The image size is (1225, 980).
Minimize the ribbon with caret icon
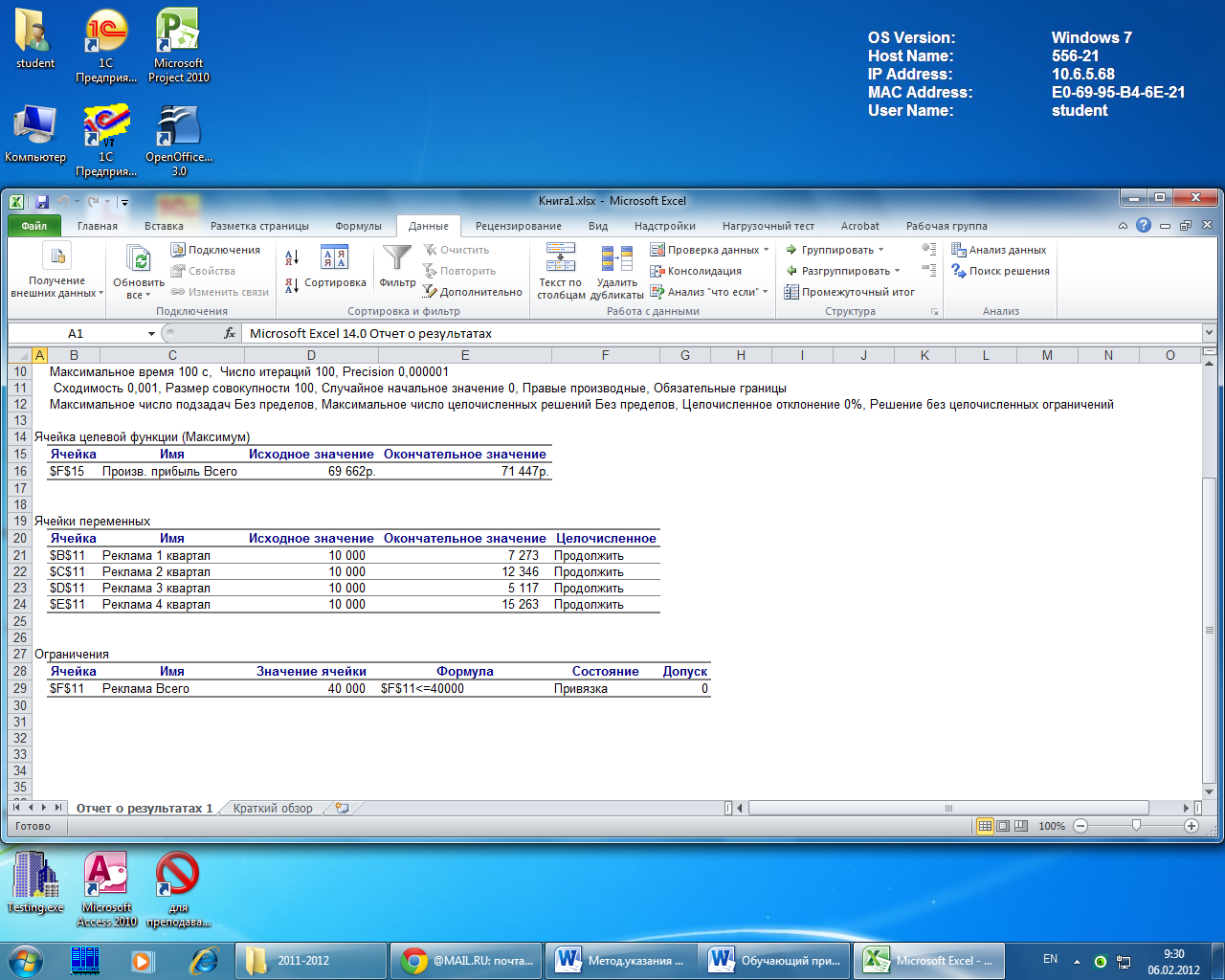pyautogui.click(x=1123, y=226)
